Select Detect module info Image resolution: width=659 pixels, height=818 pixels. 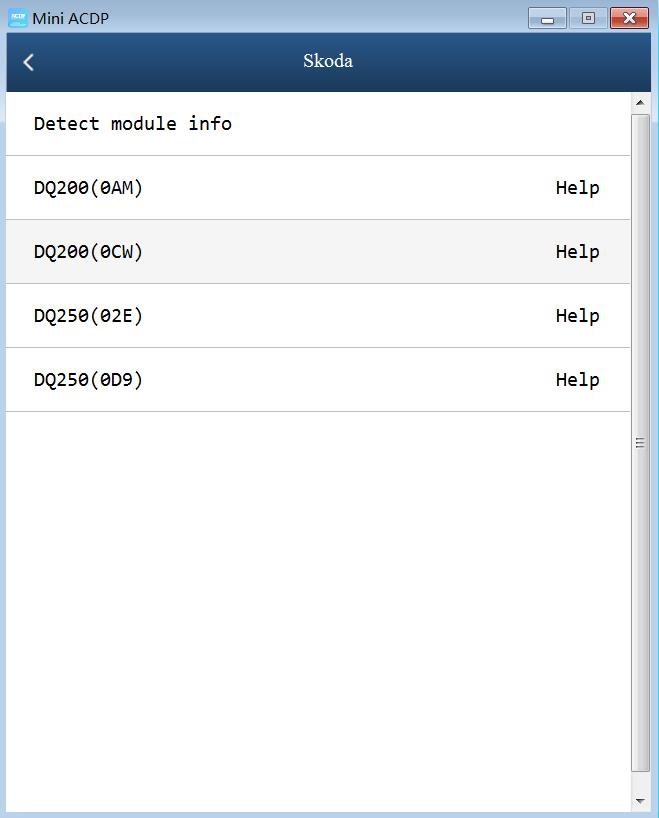(318, 124)
